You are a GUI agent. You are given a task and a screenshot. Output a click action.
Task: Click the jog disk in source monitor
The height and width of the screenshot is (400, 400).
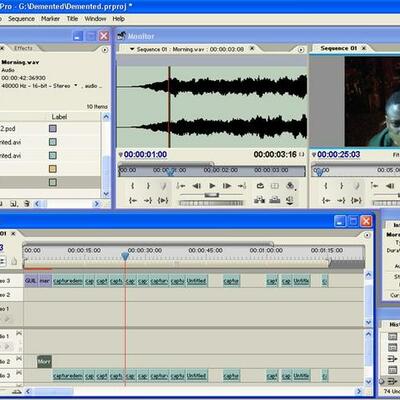click(211, 203)
